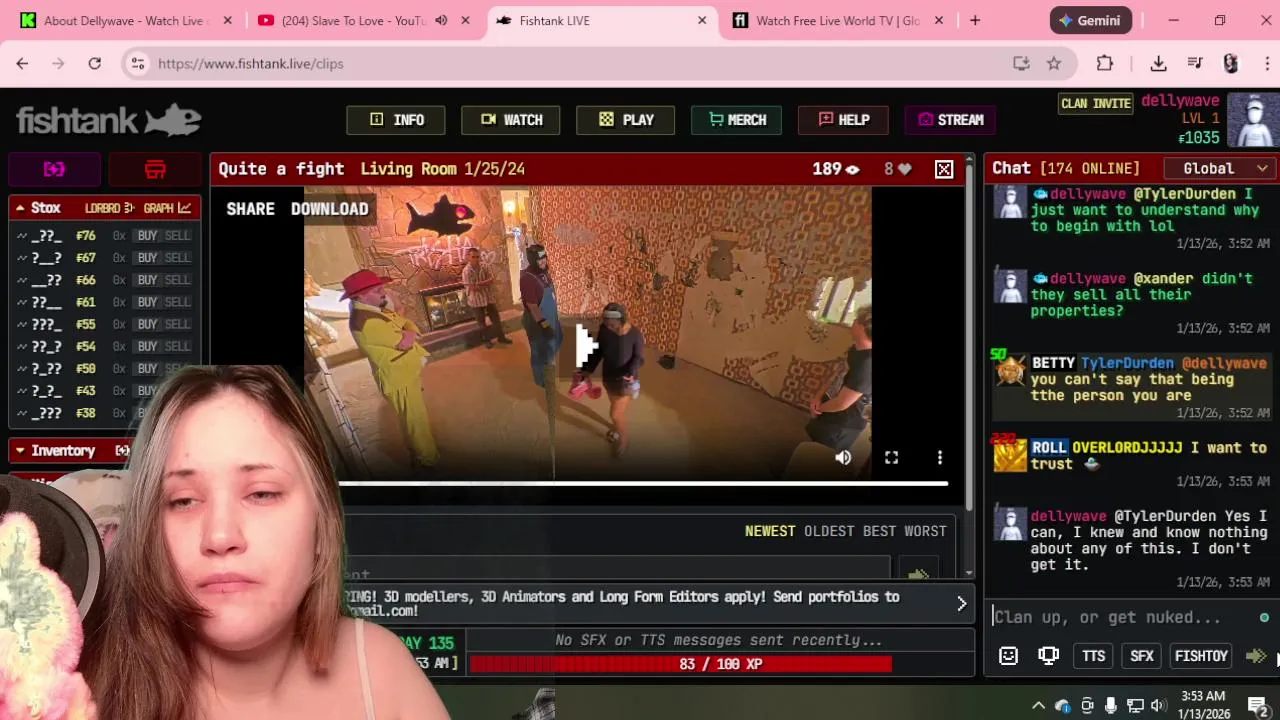This screenshot has width=1280, height=720.
Task: Switch to the About Dellywave tab
Action: pos(126,20)
